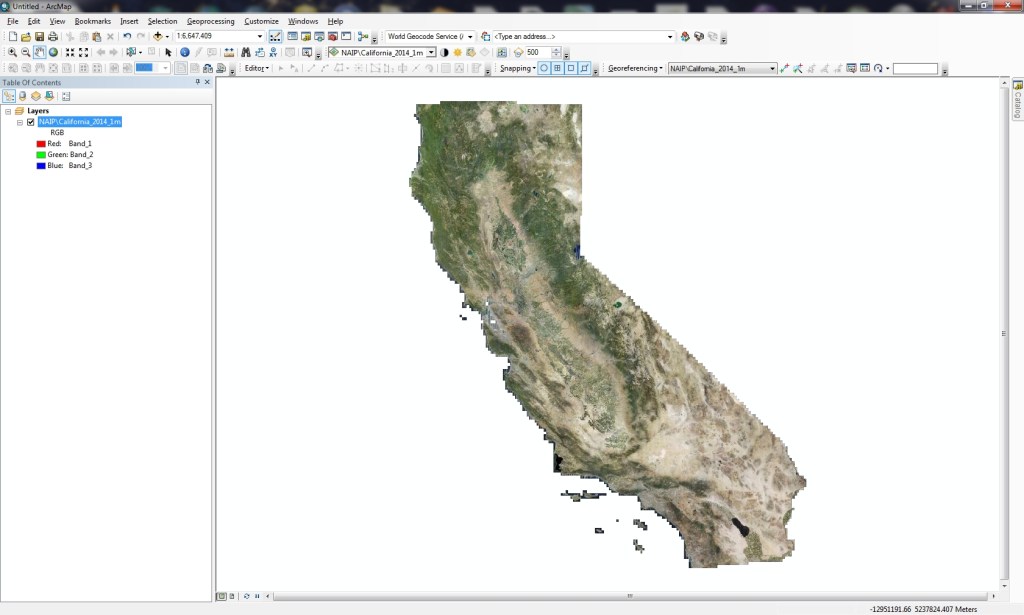1024x615 pixels.
Task: Zoom to Full Extent of the map
Action: tap(53, 50)
